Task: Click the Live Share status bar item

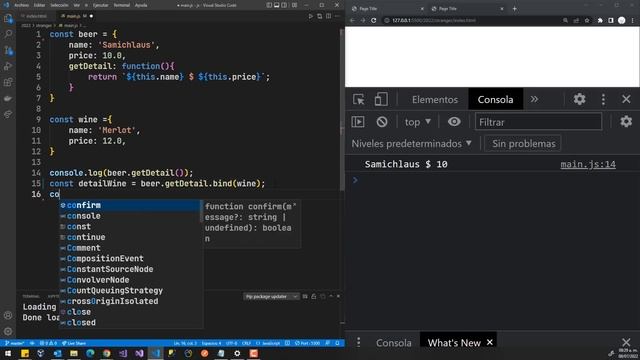Action: click(74, 343)
